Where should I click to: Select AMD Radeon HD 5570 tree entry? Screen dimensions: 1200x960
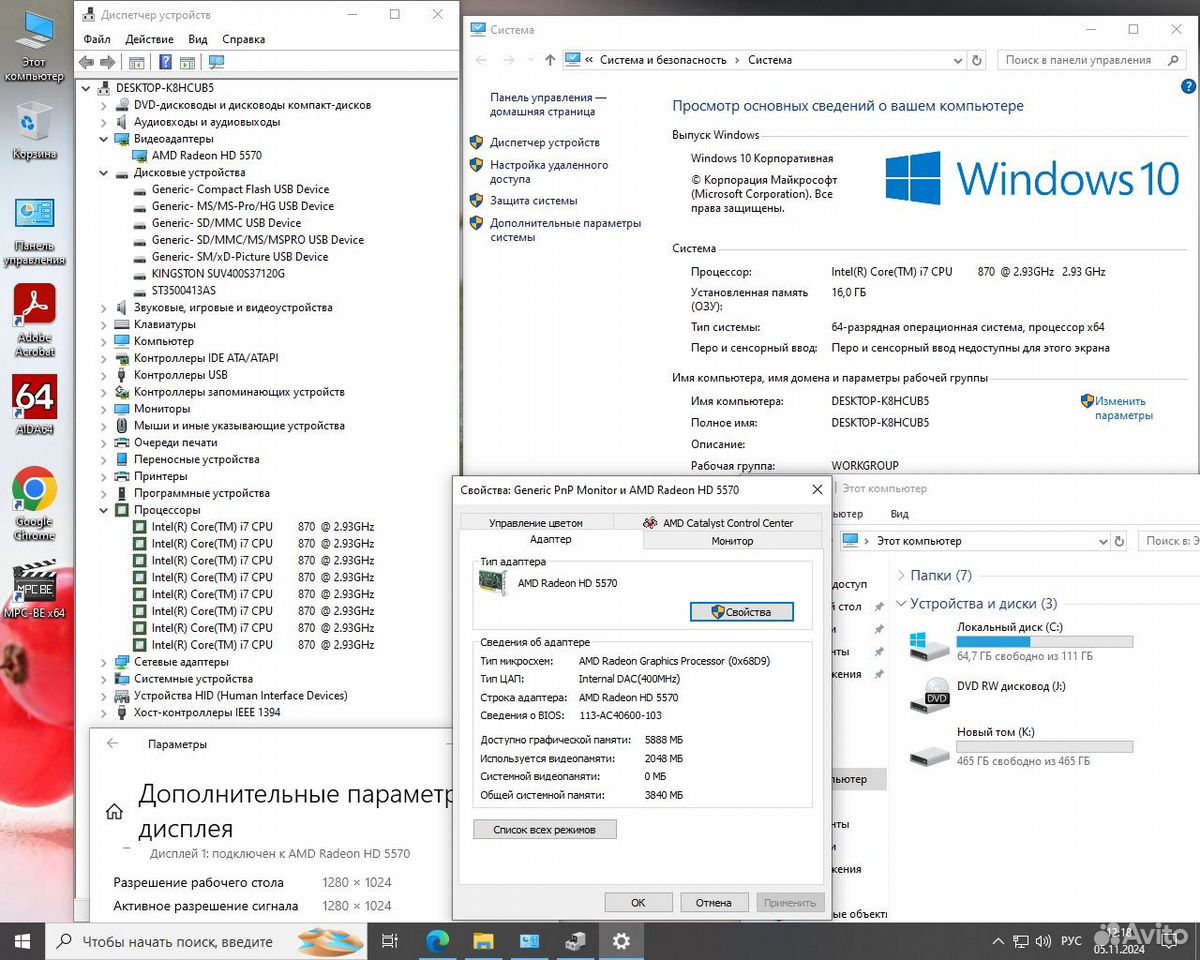pyautogui.click(x=207, y=156)
